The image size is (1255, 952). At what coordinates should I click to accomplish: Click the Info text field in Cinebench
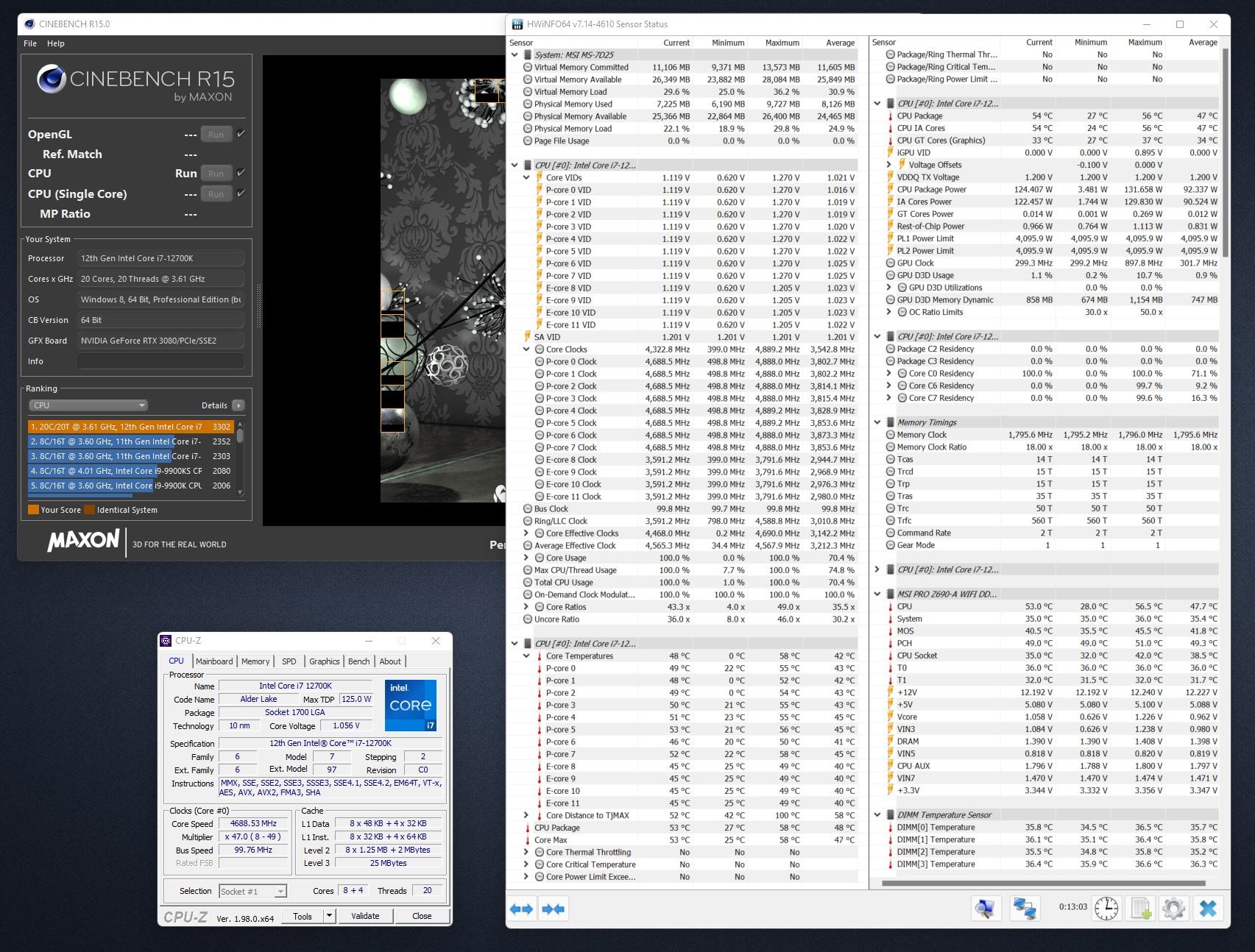[161, 361]
